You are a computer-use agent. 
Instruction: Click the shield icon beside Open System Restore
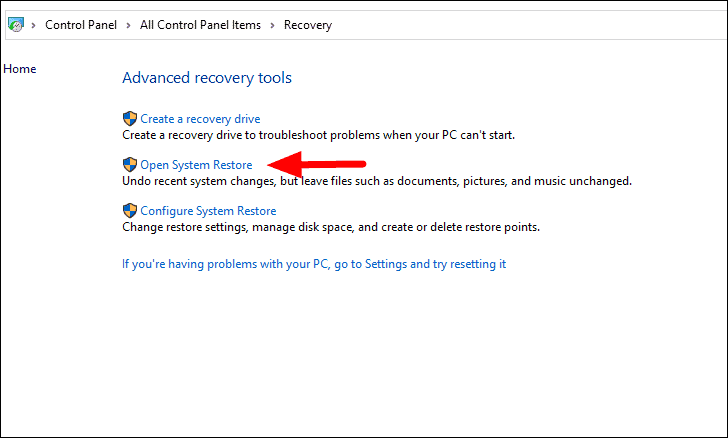[130, 164]
